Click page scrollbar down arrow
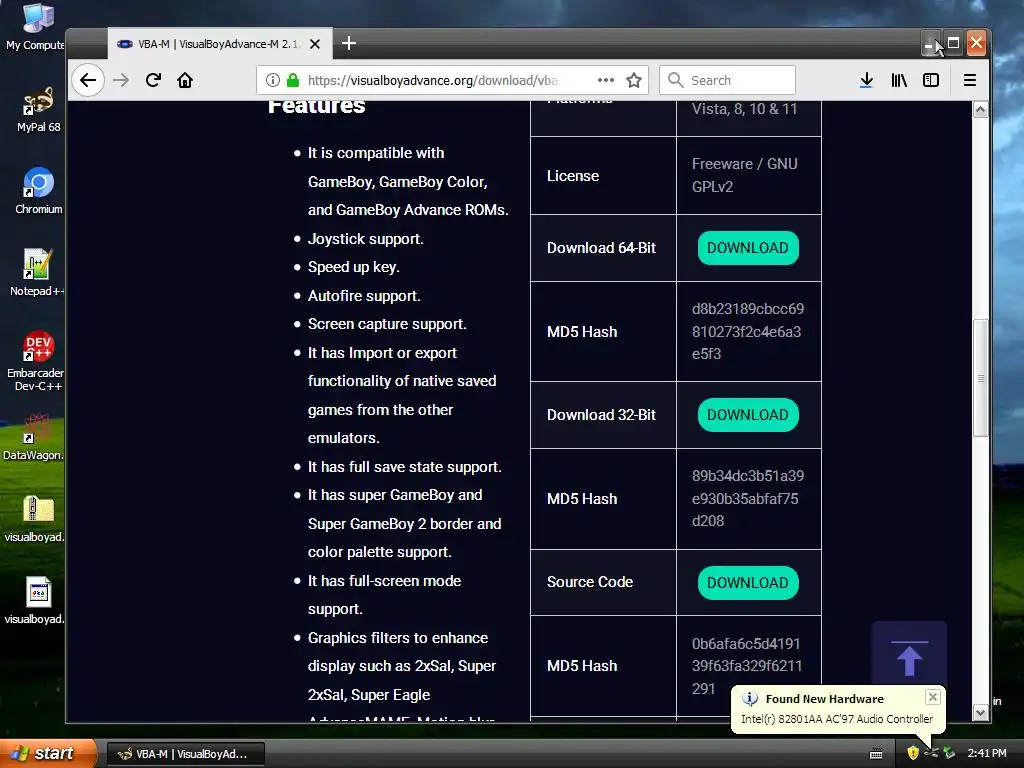Image resolution: width=1024 pixels, height=768 pixels. click(980, 712)
